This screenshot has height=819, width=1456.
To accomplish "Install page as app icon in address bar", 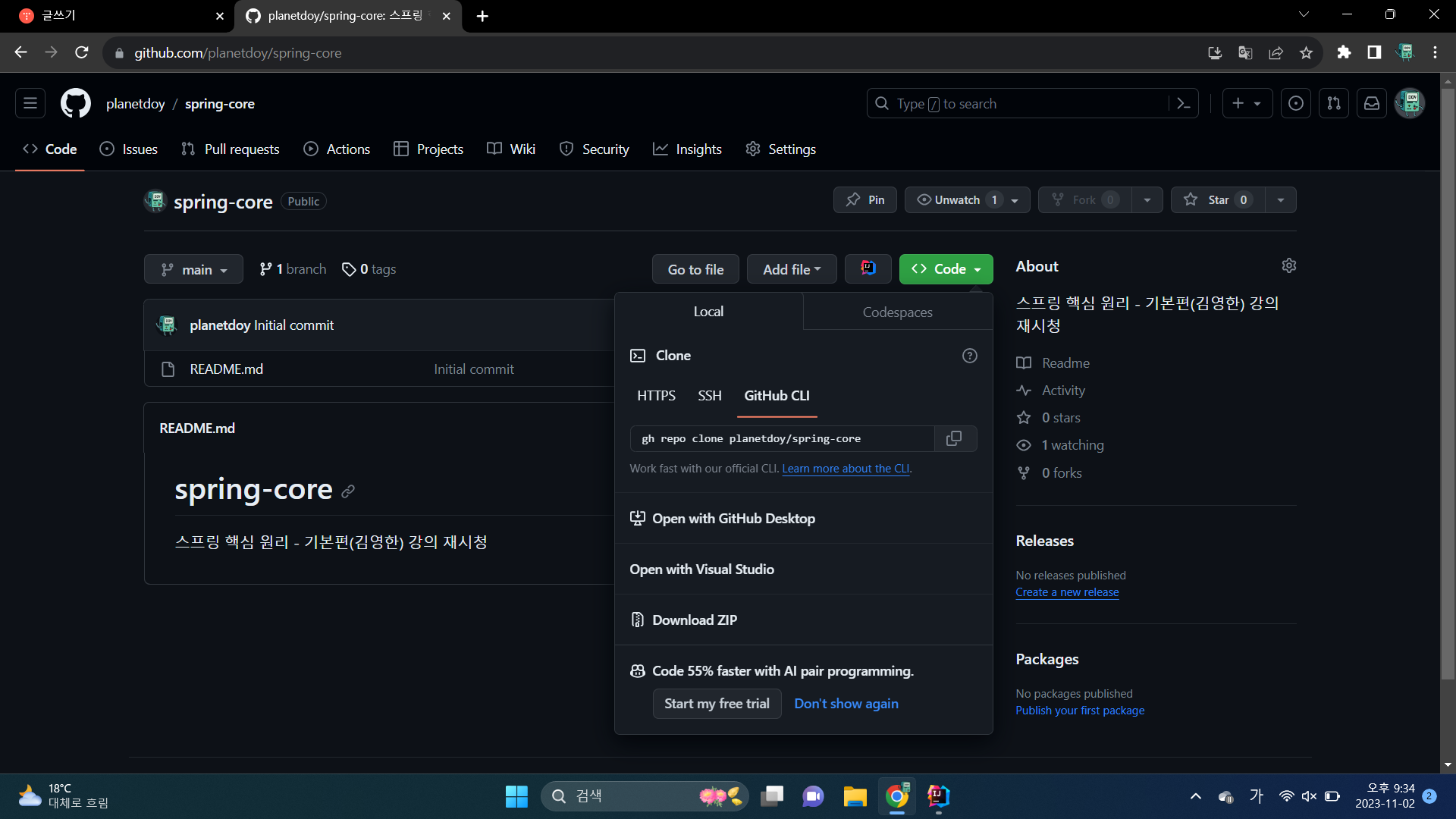I will [1215, 52].
